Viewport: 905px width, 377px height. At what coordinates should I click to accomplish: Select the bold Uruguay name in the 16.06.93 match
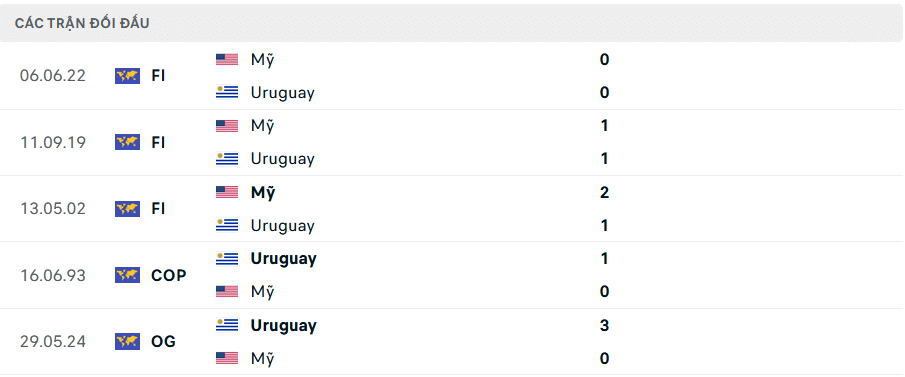click(283, 259)
